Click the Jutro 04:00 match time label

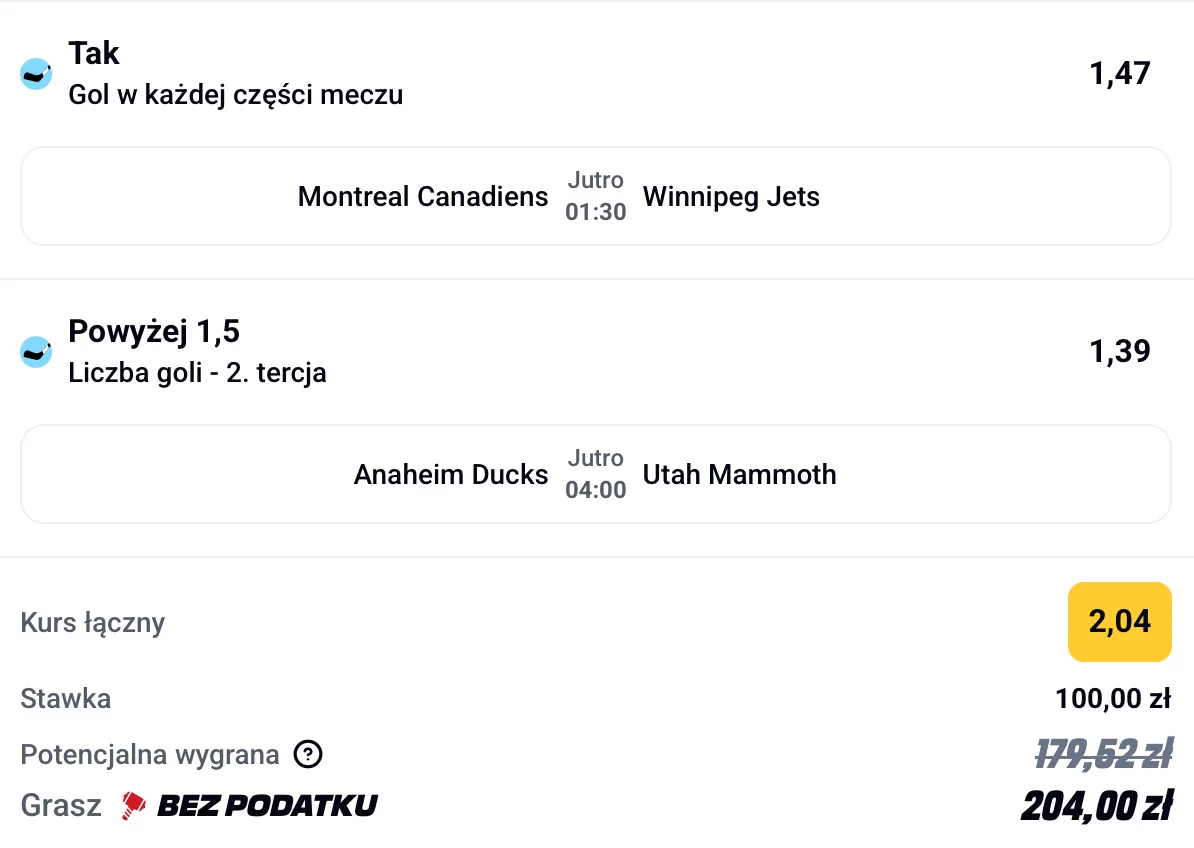pos(596,474)
